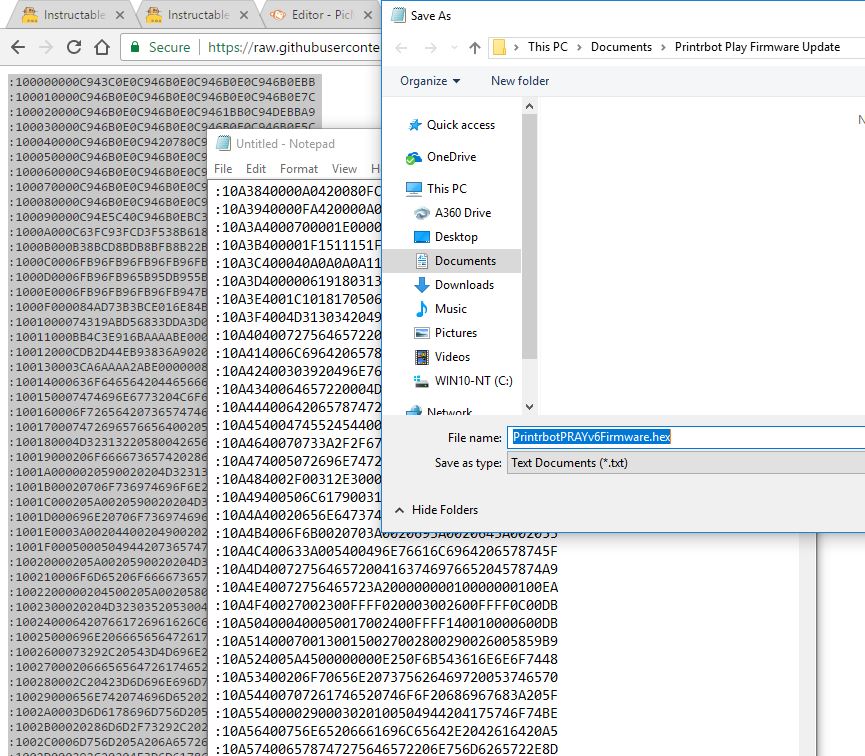The image size is (865, 756).
Task: Expand chevron before This PC breadcrumb
Action: point(516,47)
